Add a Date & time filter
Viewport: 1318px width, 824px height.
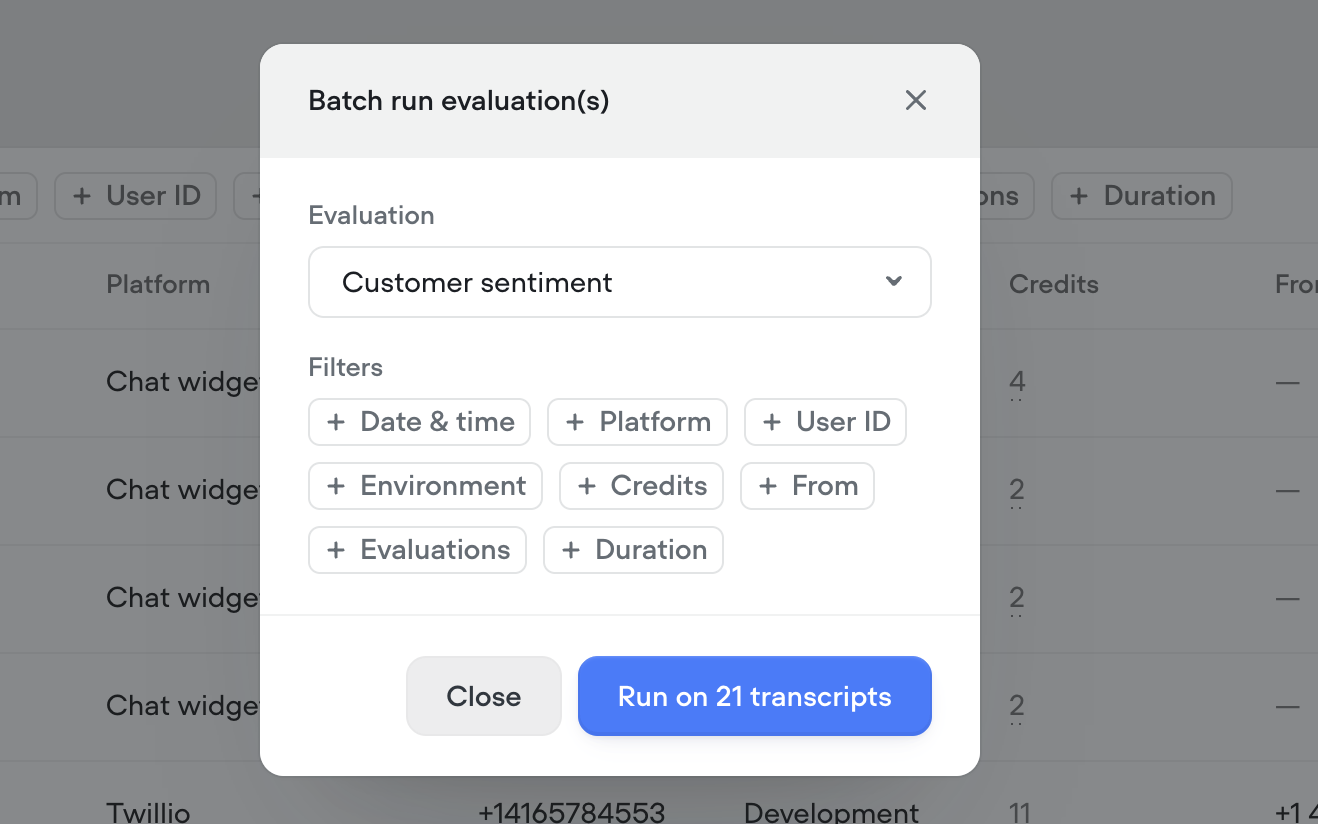coord(419,421)
